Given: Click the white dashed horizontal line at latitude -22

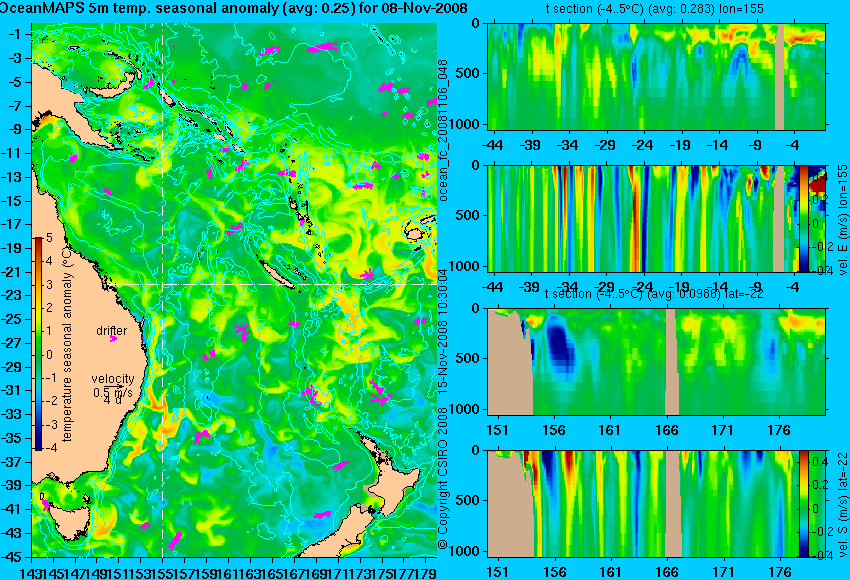Looking at the screenshot, I should point(271,284).
